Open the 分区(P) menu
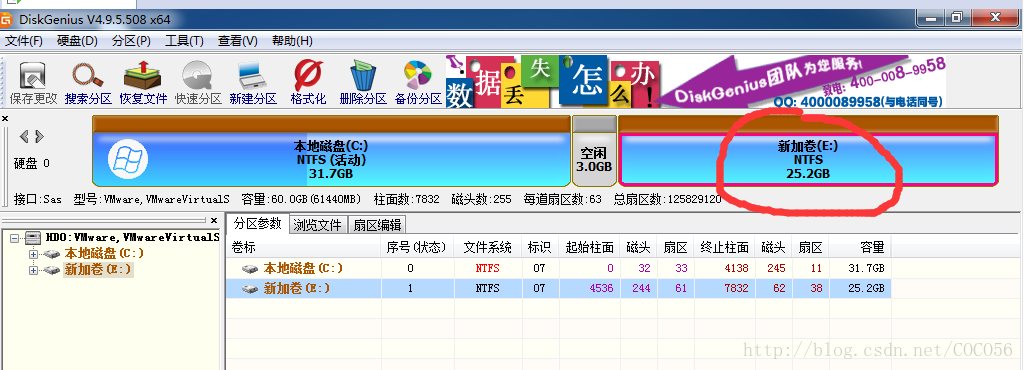The width and height of the screenshot is (1024, 370). [131, 41]
